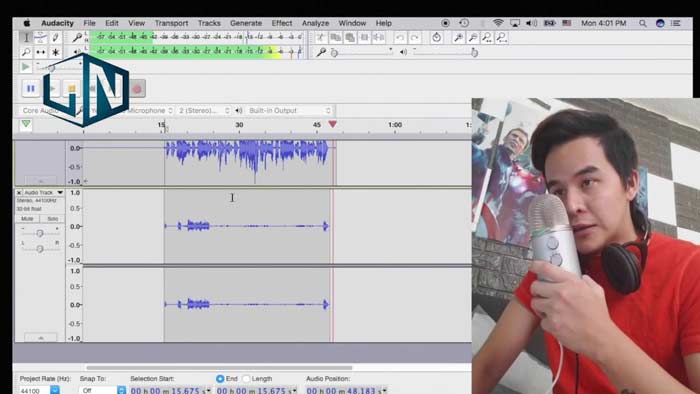This screenshot has width=700, height=394.
Task: Open the Audio Track name dropdown menu
Action: 60,192
